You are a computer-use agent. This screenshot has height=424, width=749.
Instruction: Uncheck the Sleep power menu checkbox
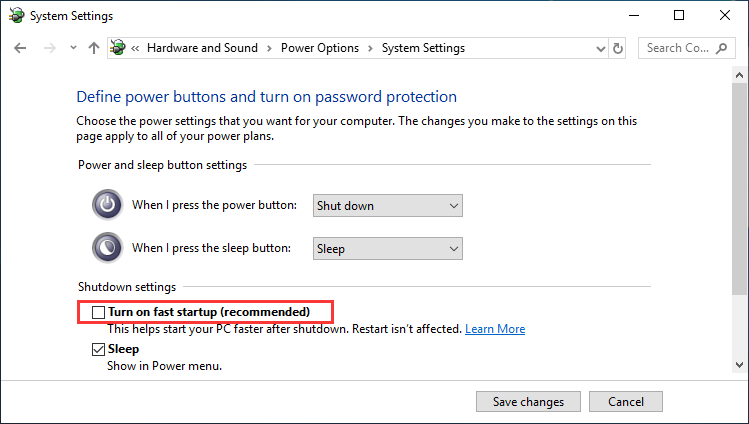[98, 350]
